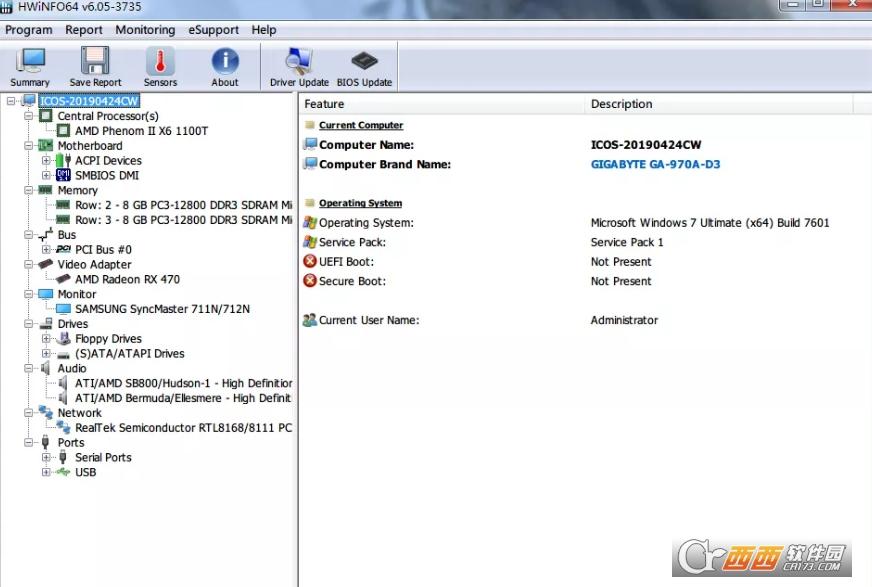The width and height of the screenshot is (872, 587).
Task: Open the Monitoring menu
Action: pos(145,30)
